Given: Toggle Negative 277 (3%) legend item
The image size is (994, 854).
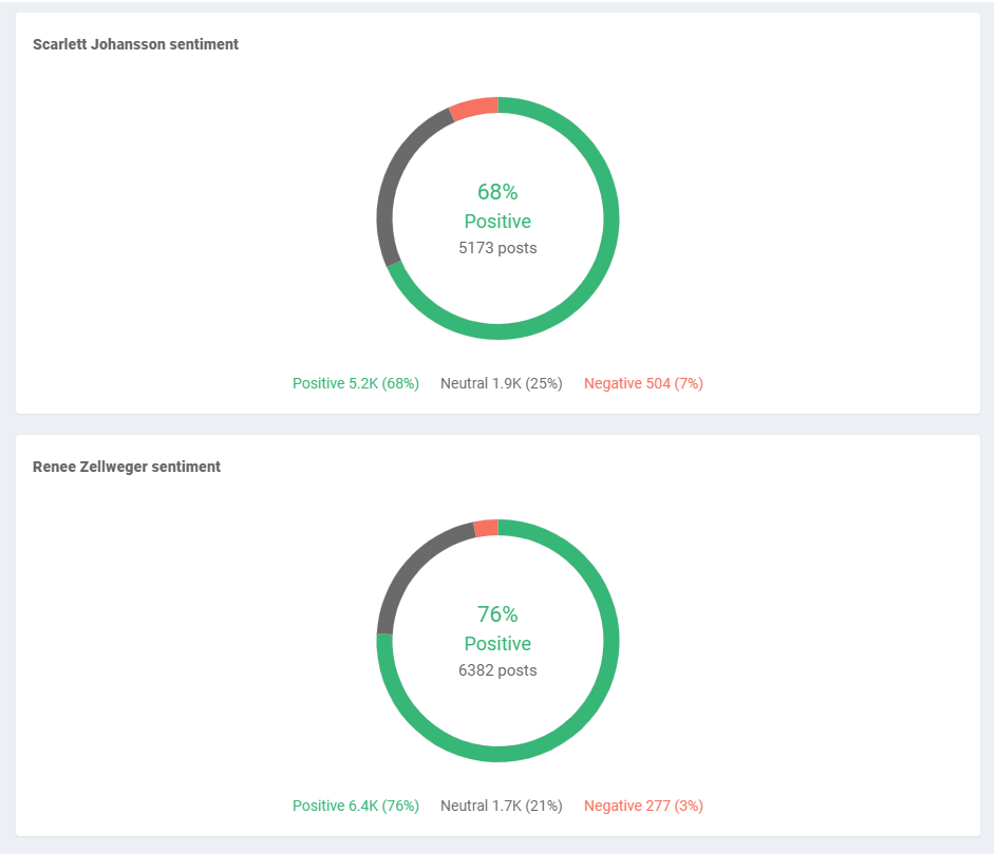Looking at the screenshot, I should coord(643,805).
